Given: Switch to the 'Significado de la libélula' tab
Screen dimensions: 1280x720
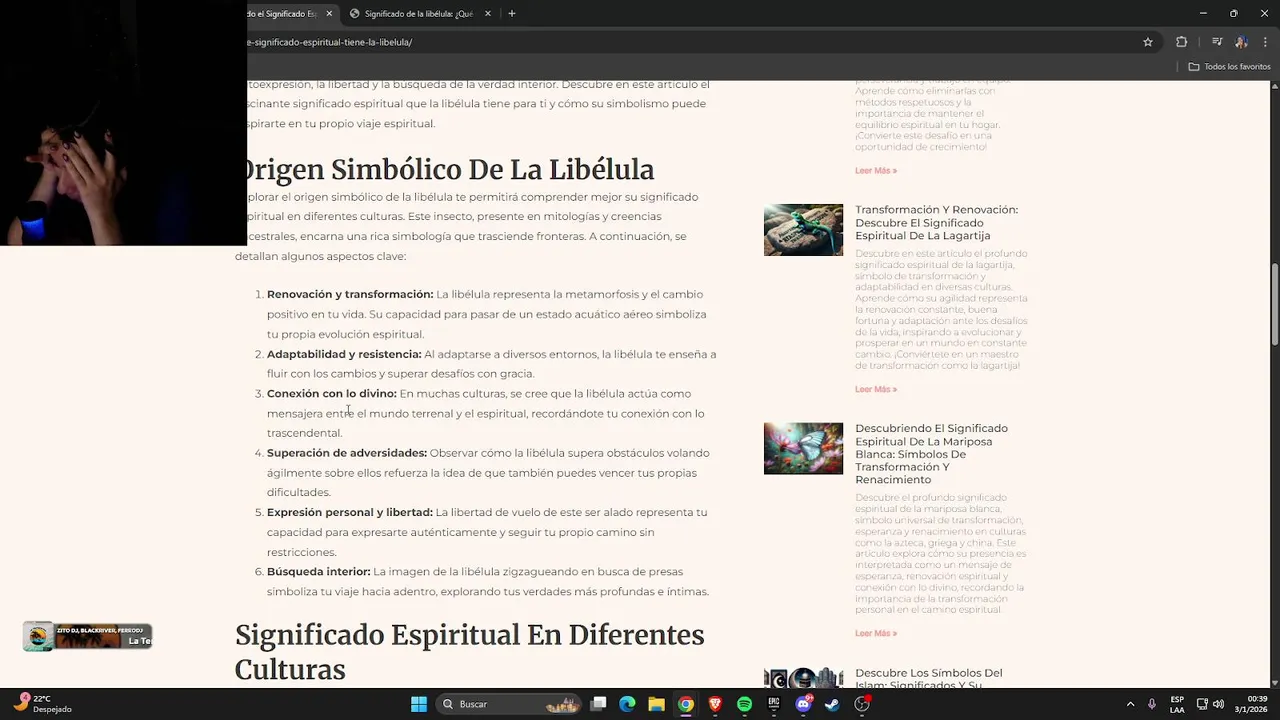Looking at the screenshot, I should click(418, 14).
